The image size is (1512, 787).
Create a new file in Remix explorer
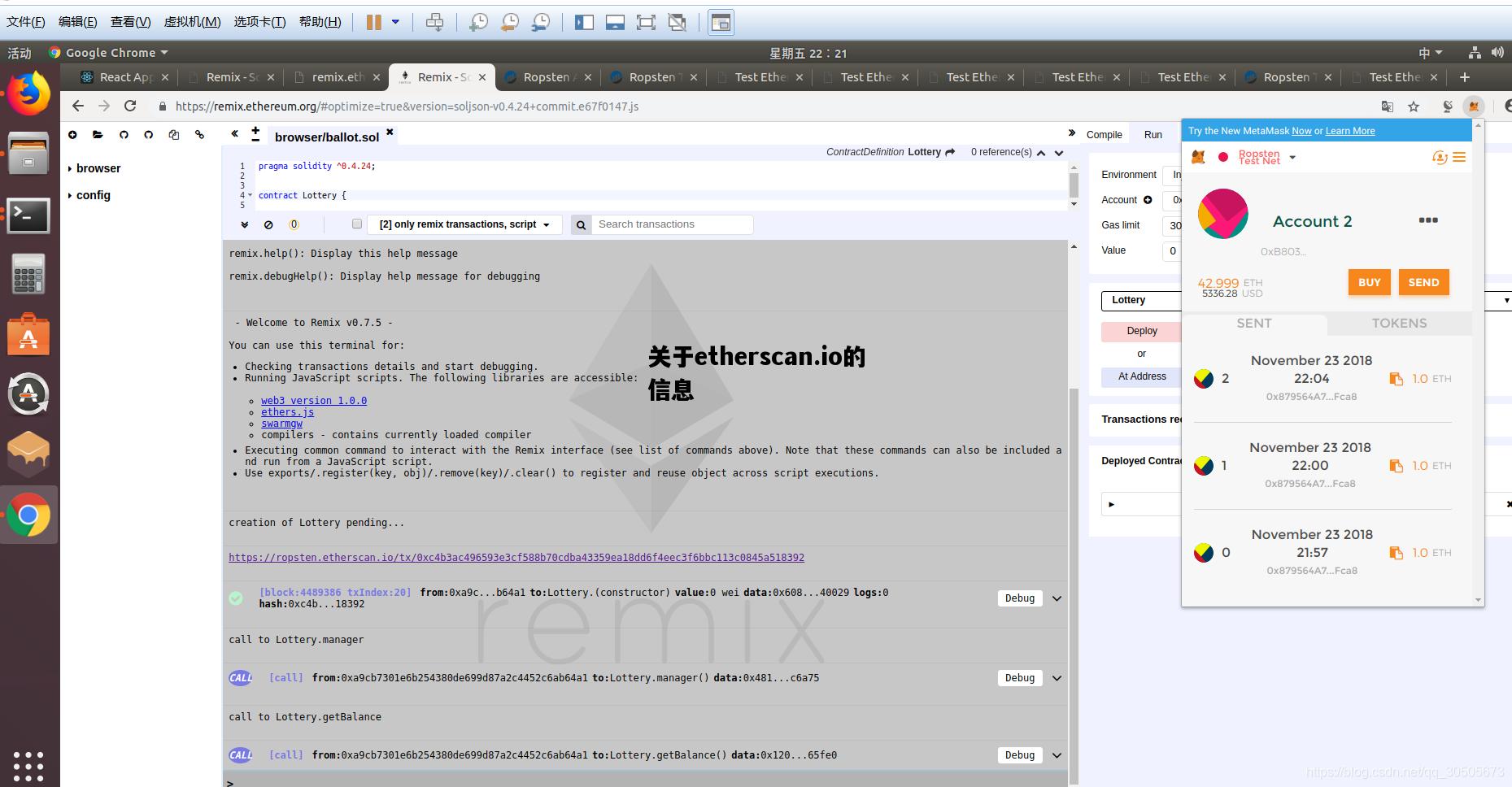coord(73,135)
